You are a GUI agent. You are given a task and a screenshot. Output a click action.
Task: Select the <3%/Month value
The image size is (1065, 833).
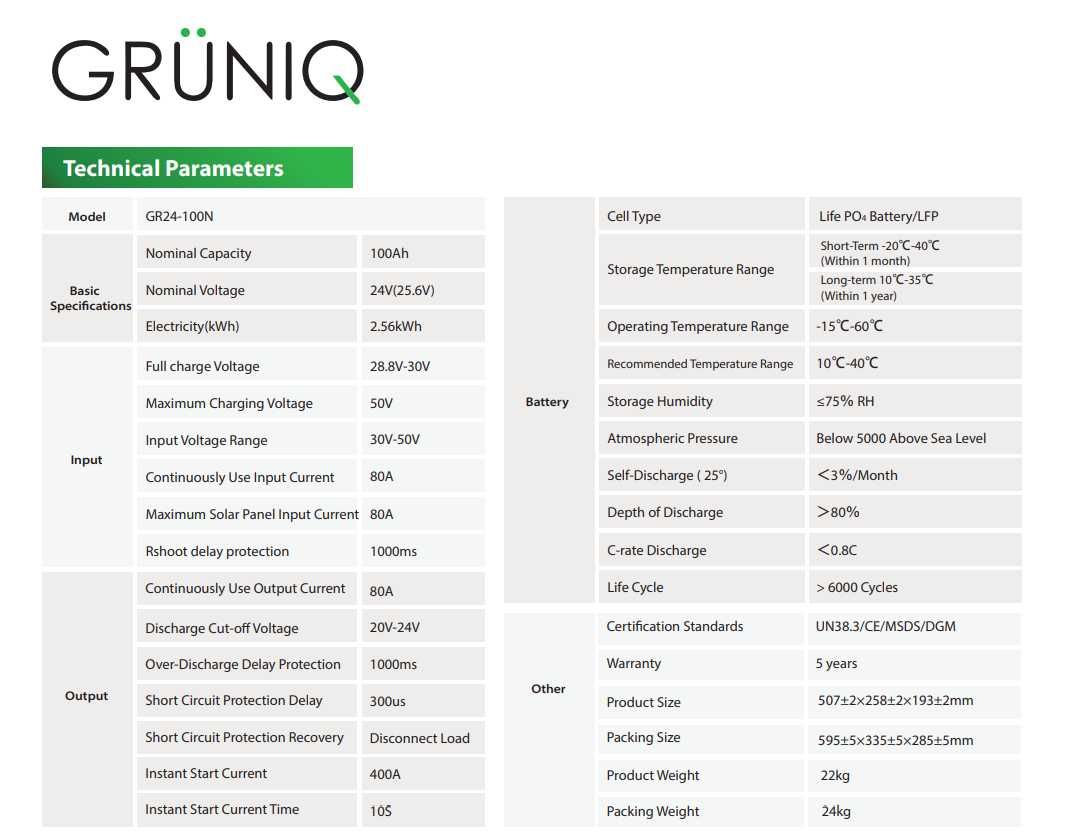pyautogui.click(x=856, y=475)
